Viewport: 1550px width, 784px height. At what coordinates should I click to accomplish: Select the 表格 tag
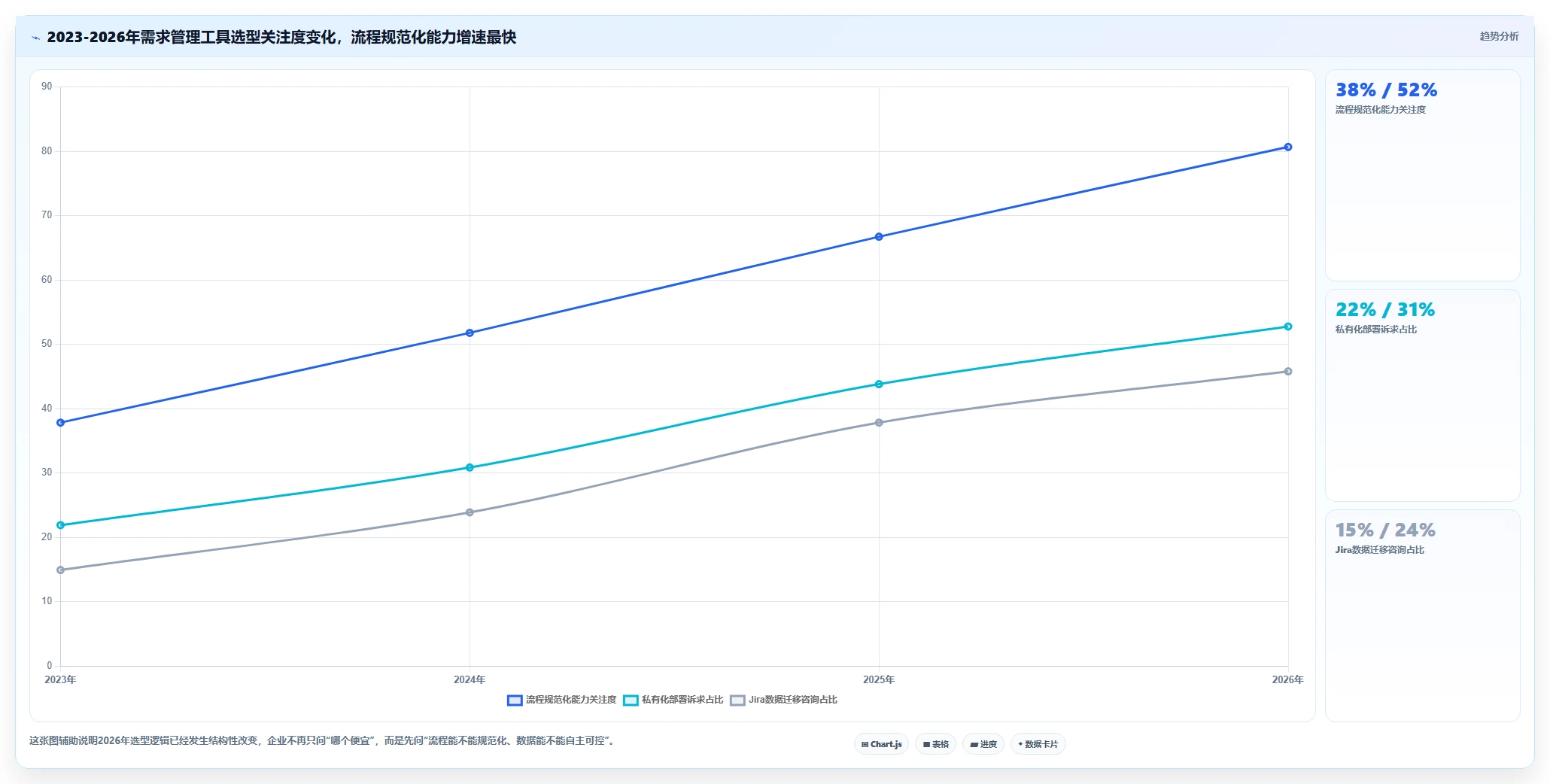tap(936, 744)
